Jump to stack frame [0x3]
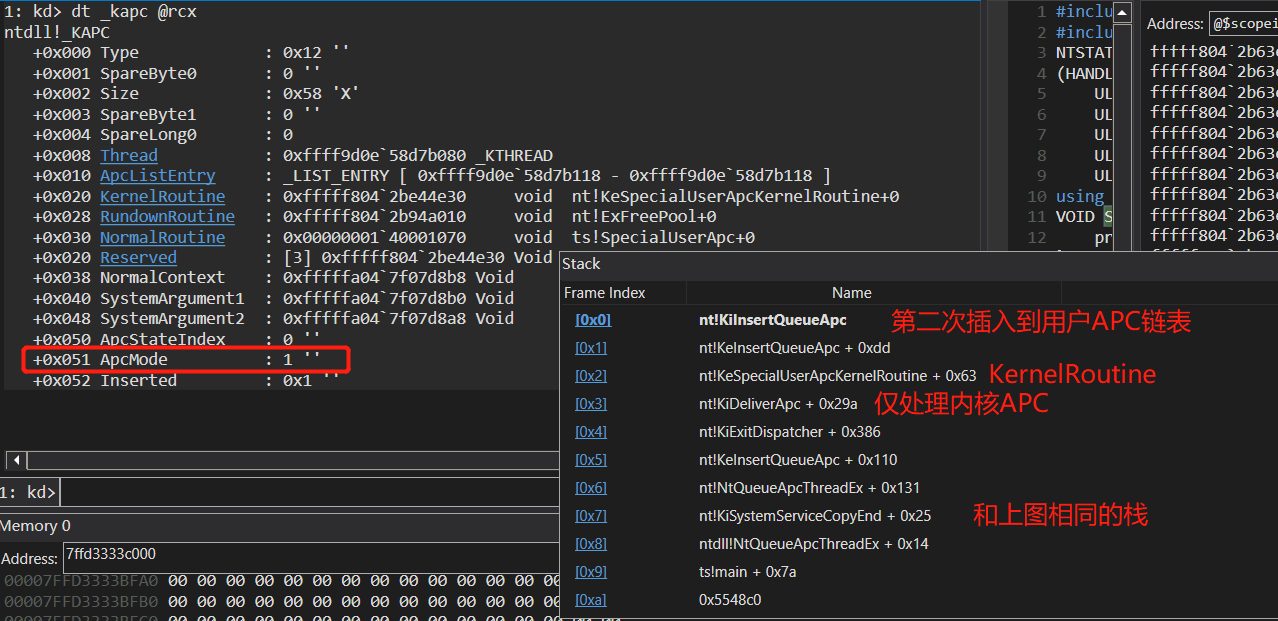 click(x=593, y=404)
